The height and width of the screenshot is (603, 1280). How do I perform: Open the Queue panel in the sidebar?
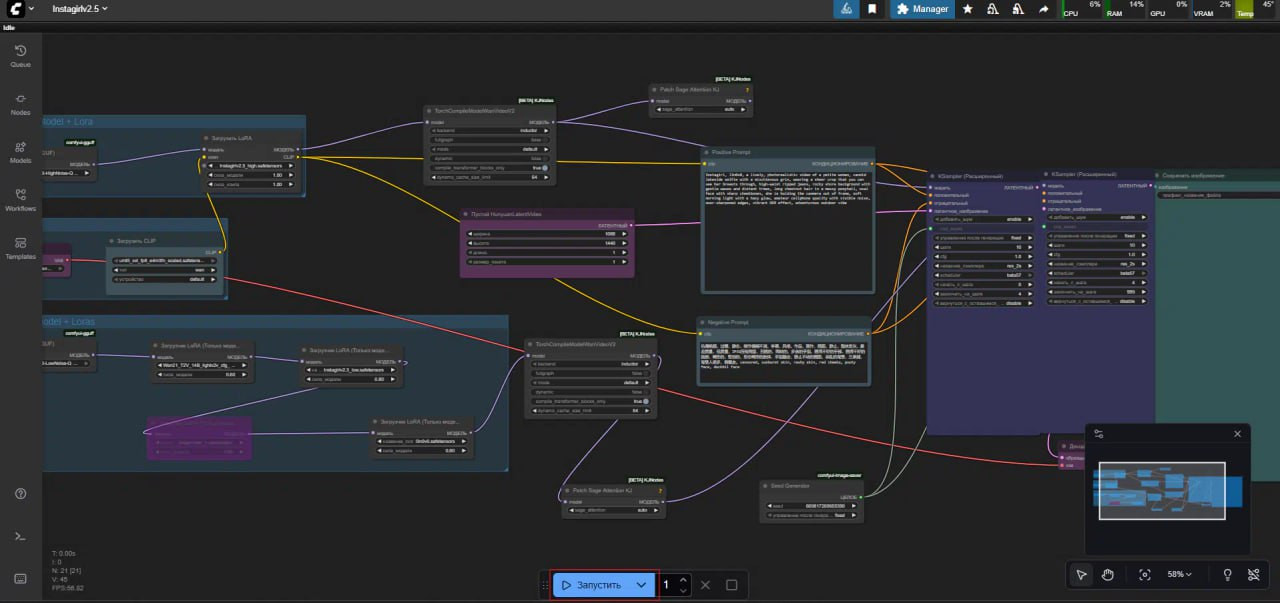point(20,55)
